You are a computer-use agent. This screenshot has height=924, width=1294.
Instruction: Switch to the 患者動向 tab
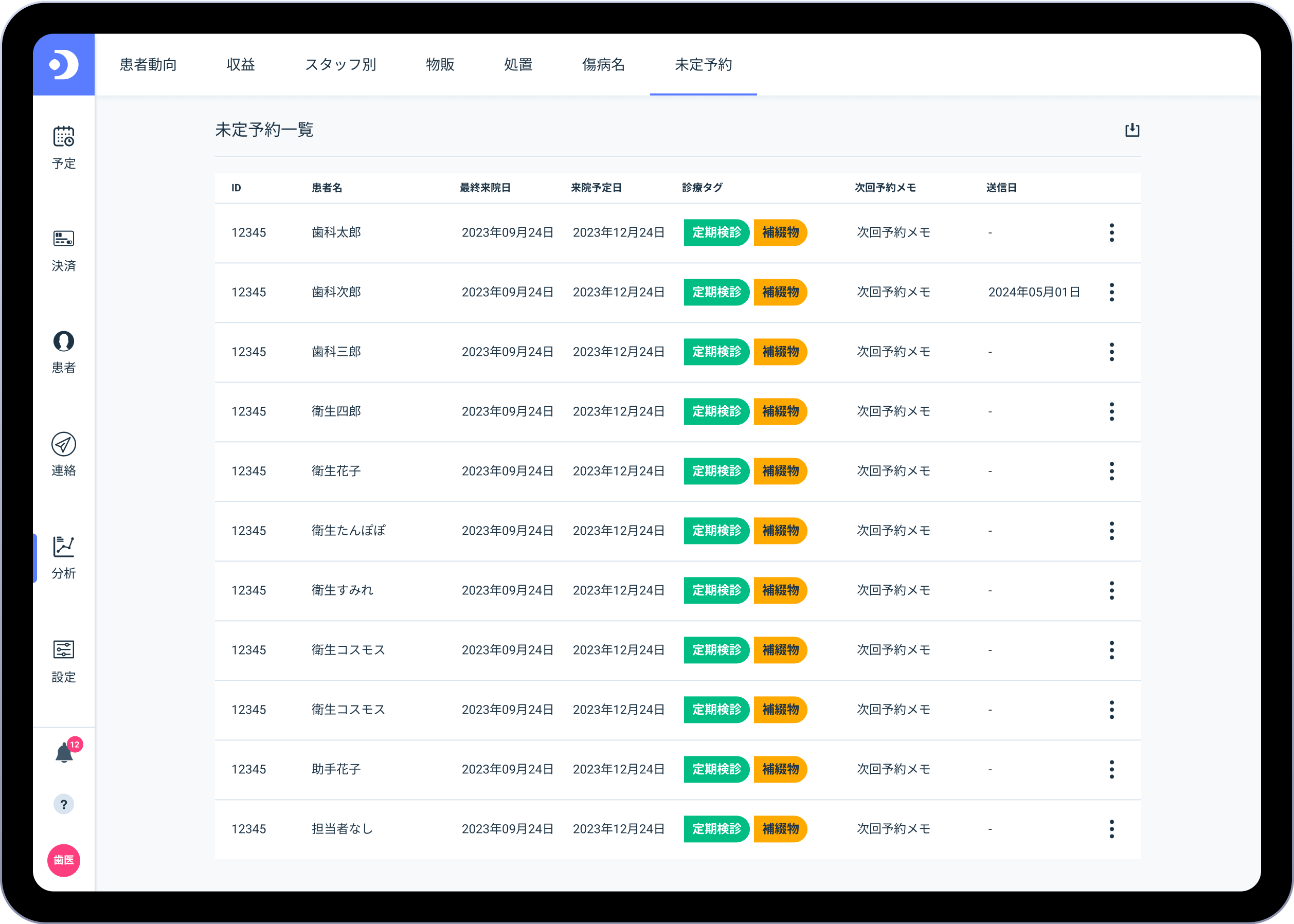tap(148, 65)
